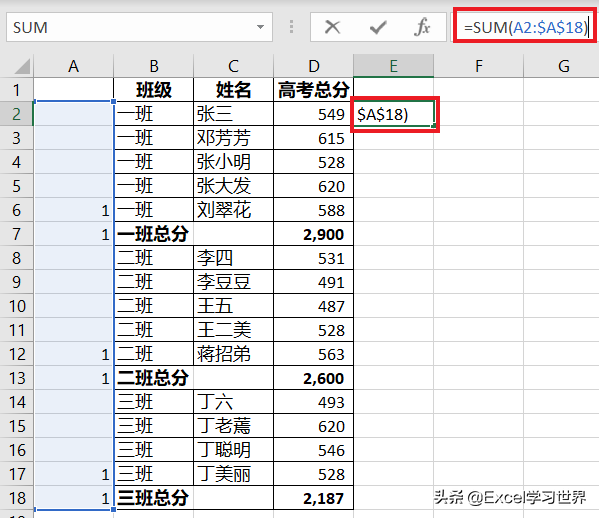Image resolution: width=599 pixels, height=518 pixels.
Task: Click cell with name 丁美丽
Action: pos(233,474)
